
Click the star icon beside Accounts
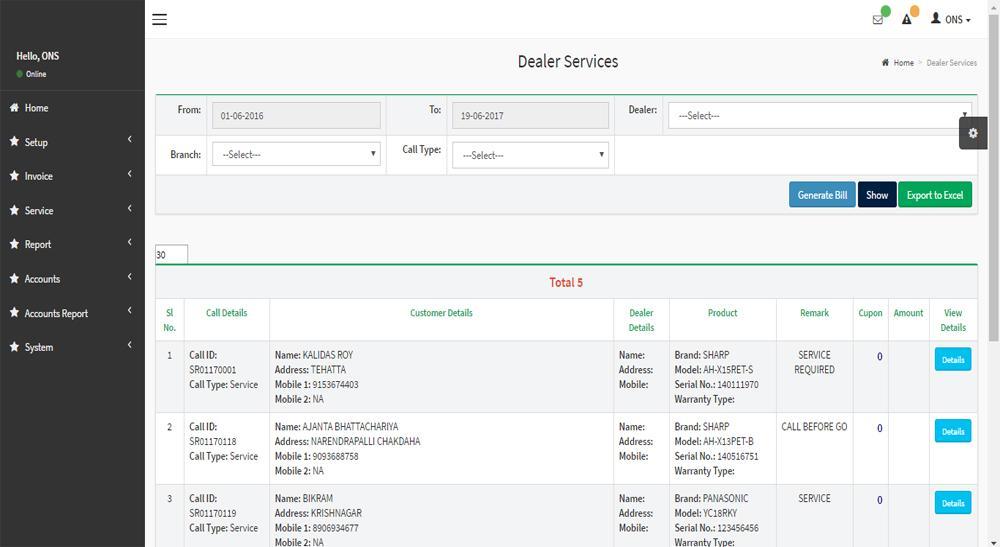coord(14,278)
